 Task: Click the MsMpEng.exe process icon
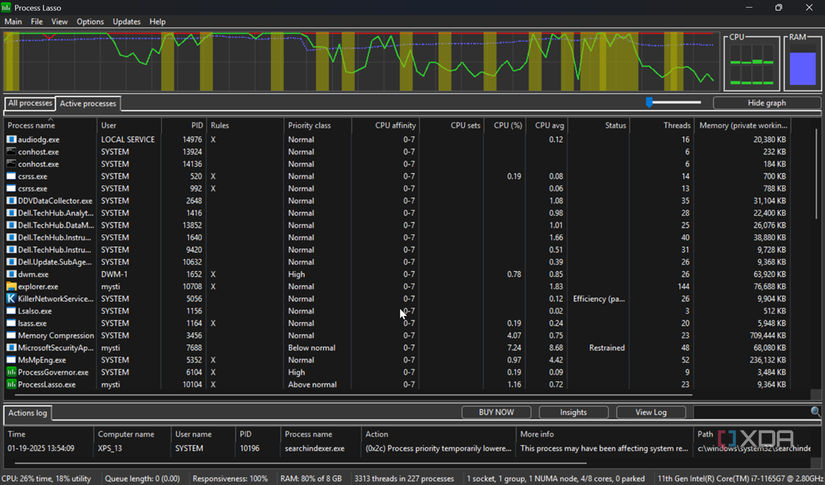11,360
